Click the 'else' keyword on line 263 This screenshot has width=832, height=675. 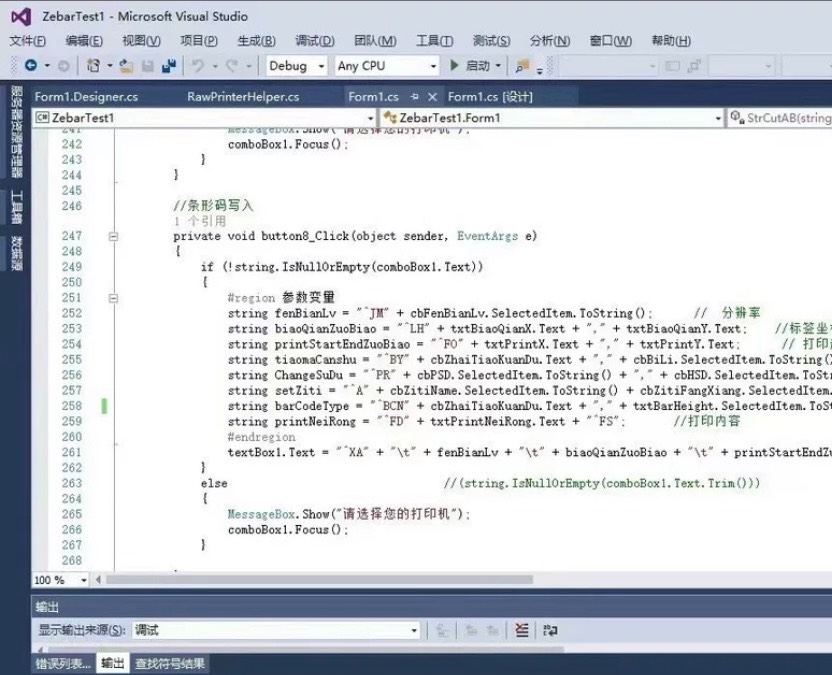[214, 483]
